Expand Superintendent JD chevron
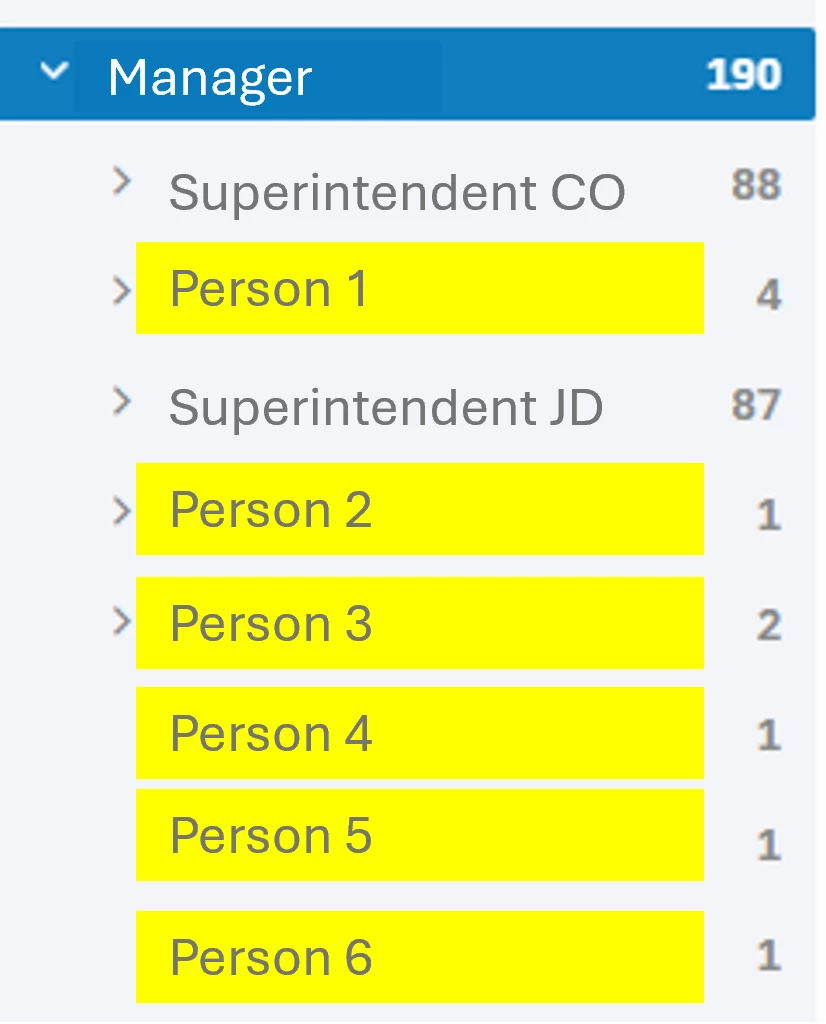 click(121, 401)
